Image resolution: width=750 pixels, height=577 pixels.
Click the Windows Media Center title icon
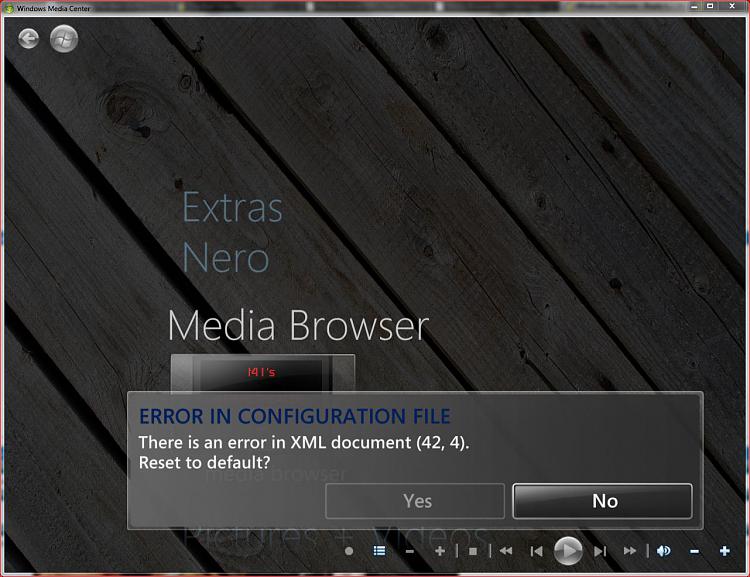[x=8, y=8]
